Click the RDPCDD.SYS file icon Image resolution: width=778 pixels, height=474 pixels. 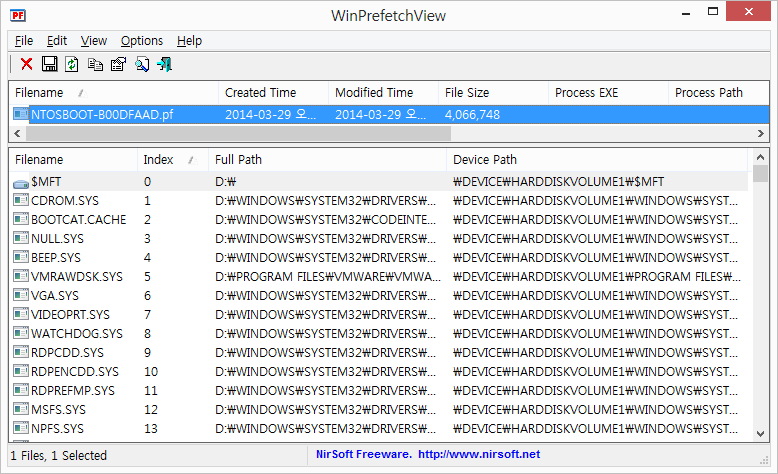[x=21, y=352]
